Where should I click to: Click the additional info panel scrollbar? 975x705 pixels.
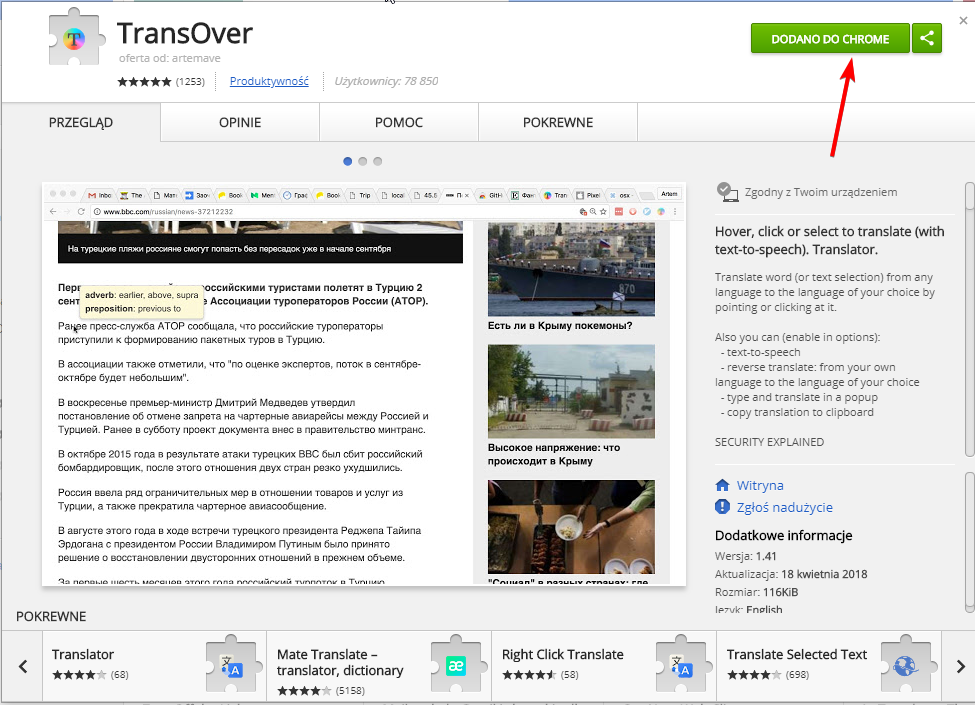(969, 542)
